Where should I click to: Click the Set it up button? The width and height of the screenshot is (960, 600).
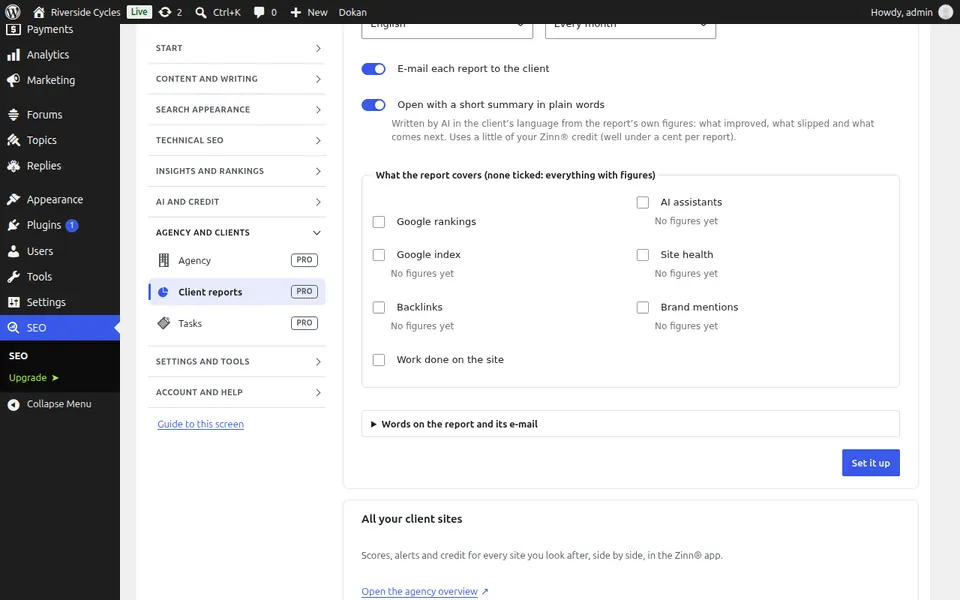pos(871,463)
